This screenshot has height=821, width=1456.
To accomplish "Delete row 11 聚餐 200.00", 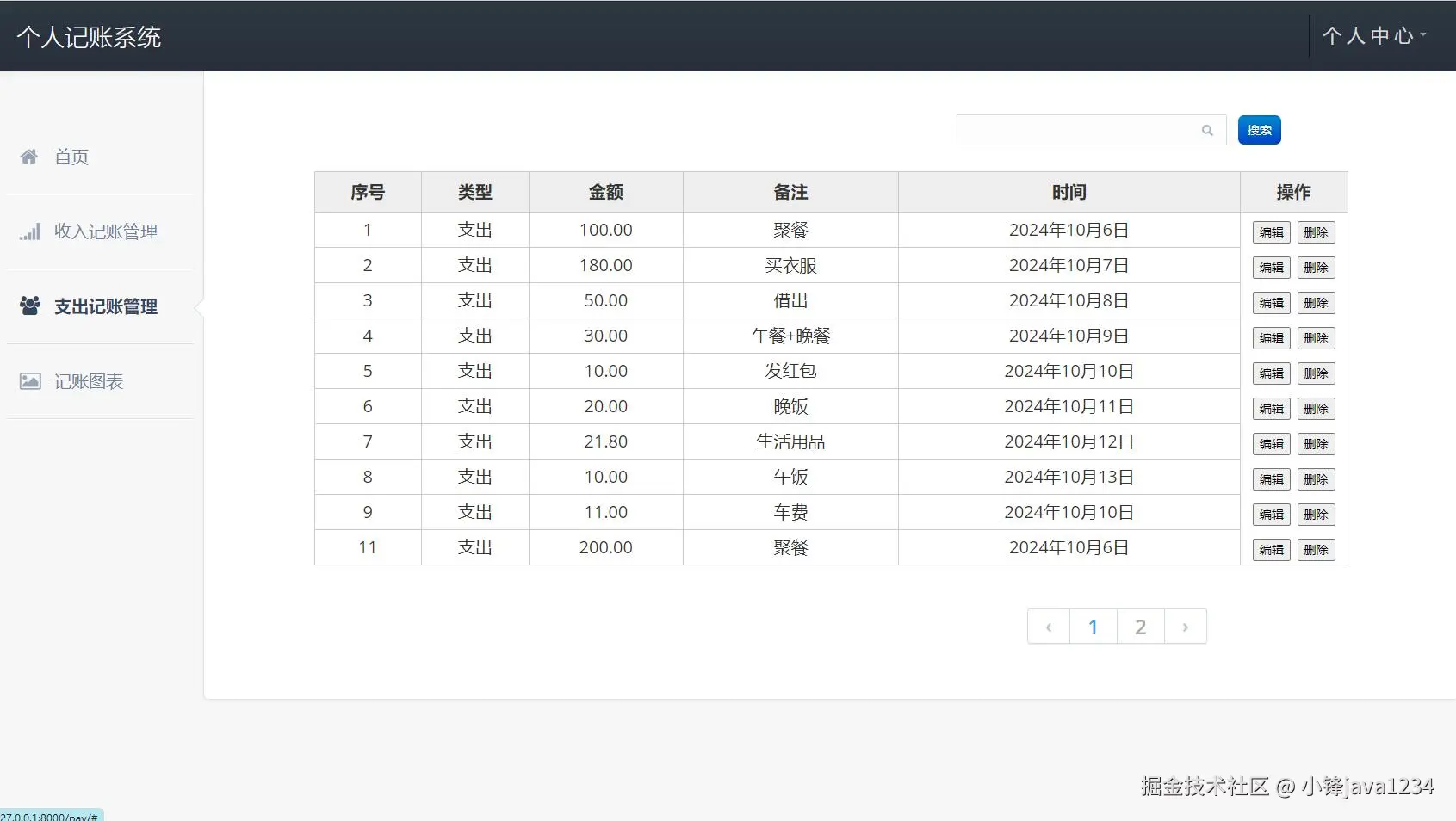I will click(x=1316, y=550).
